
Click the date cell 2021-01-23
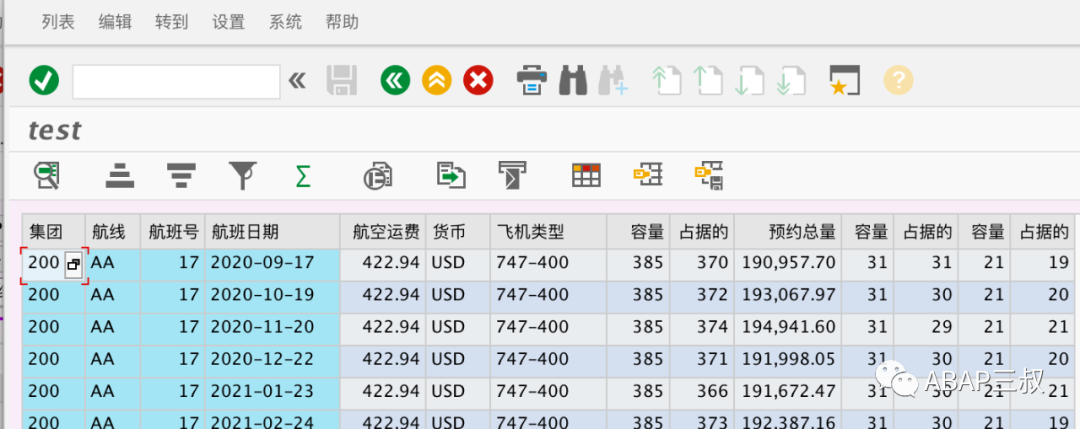click(x=272, y=391)
